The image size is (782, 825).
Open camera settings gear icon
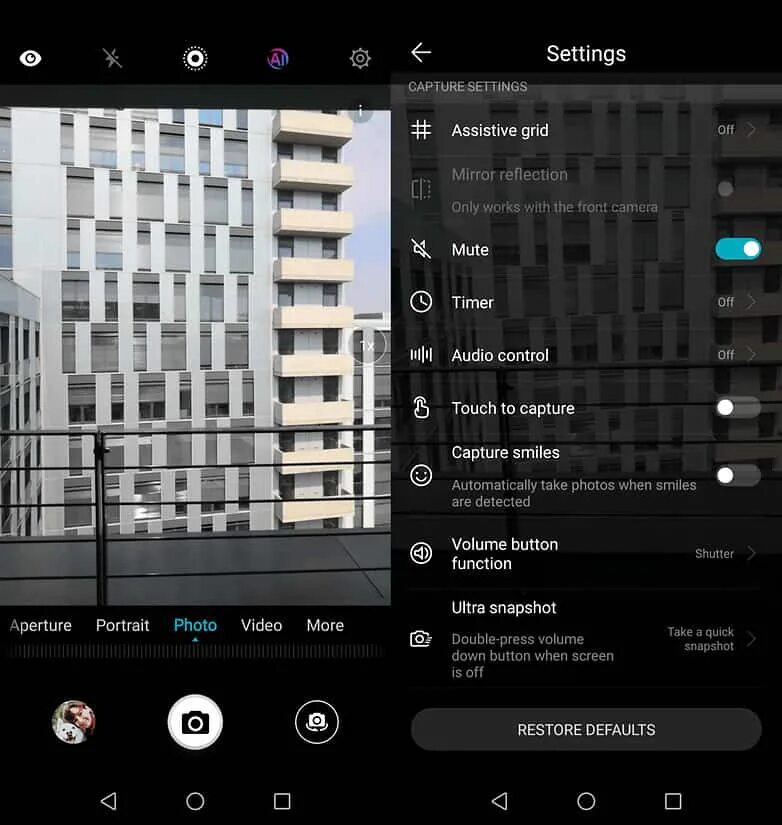[360, 58]
